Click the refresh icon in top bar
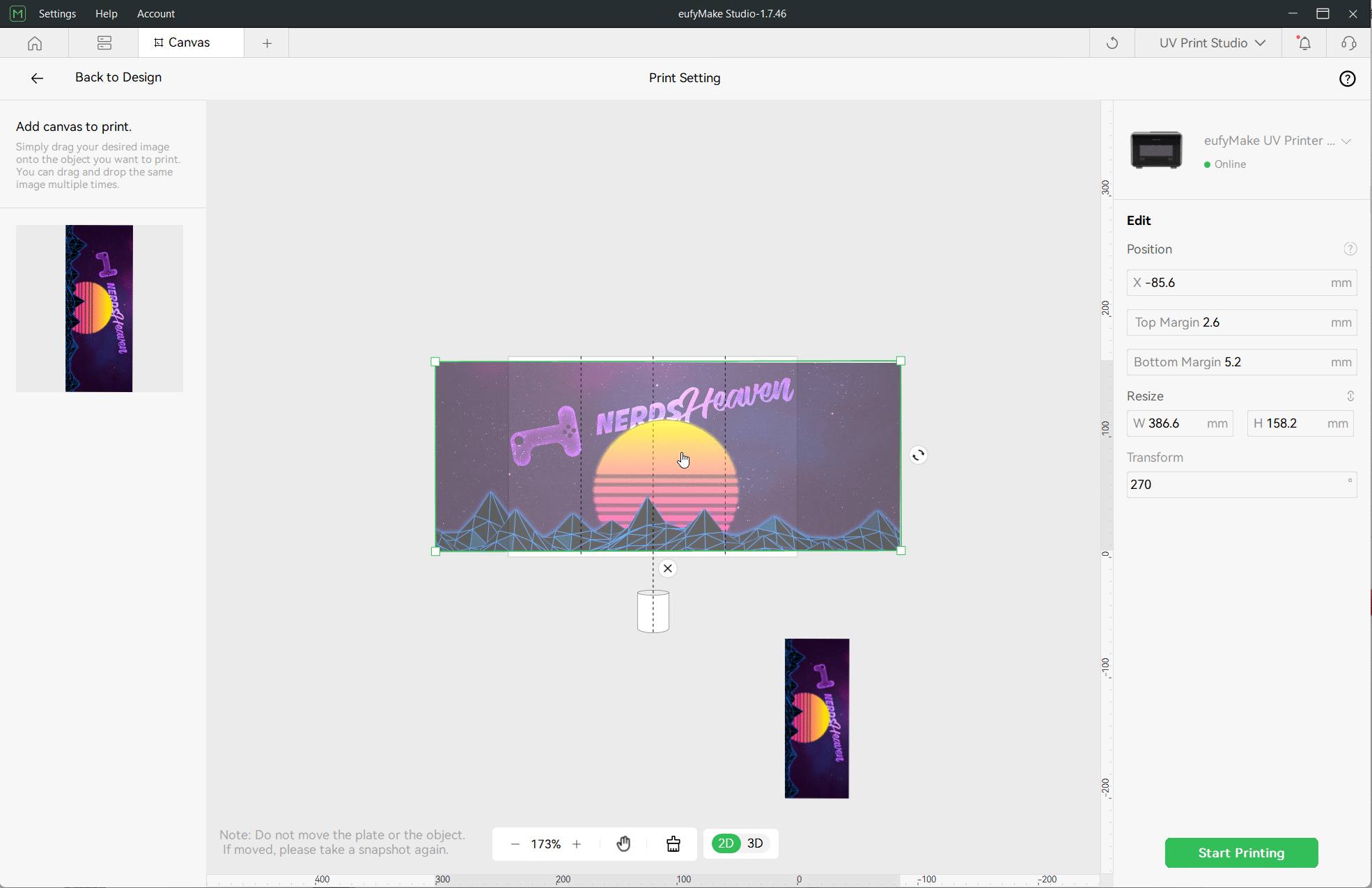The image size is (1372, 888). point(1112,43)
